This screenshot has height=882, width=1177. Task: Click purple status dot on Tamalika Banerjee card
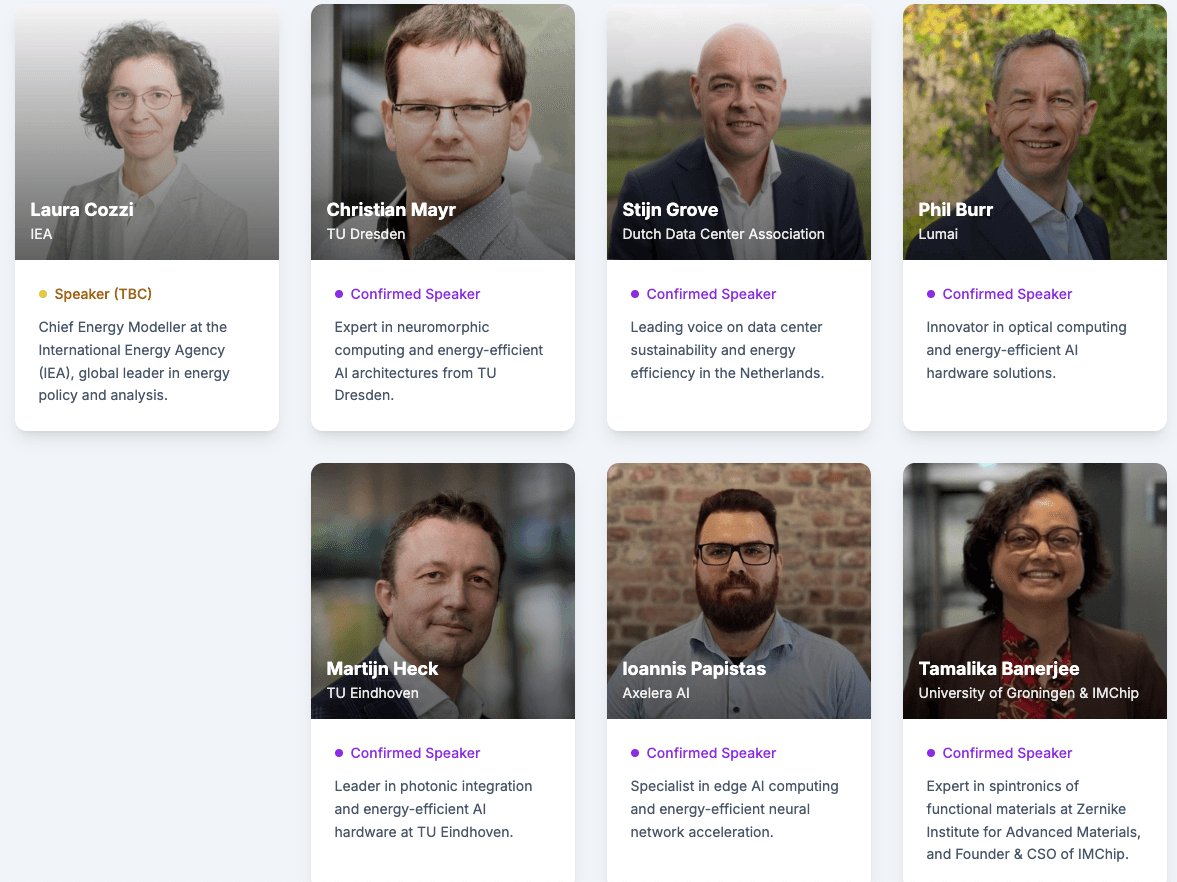point(931,753)
